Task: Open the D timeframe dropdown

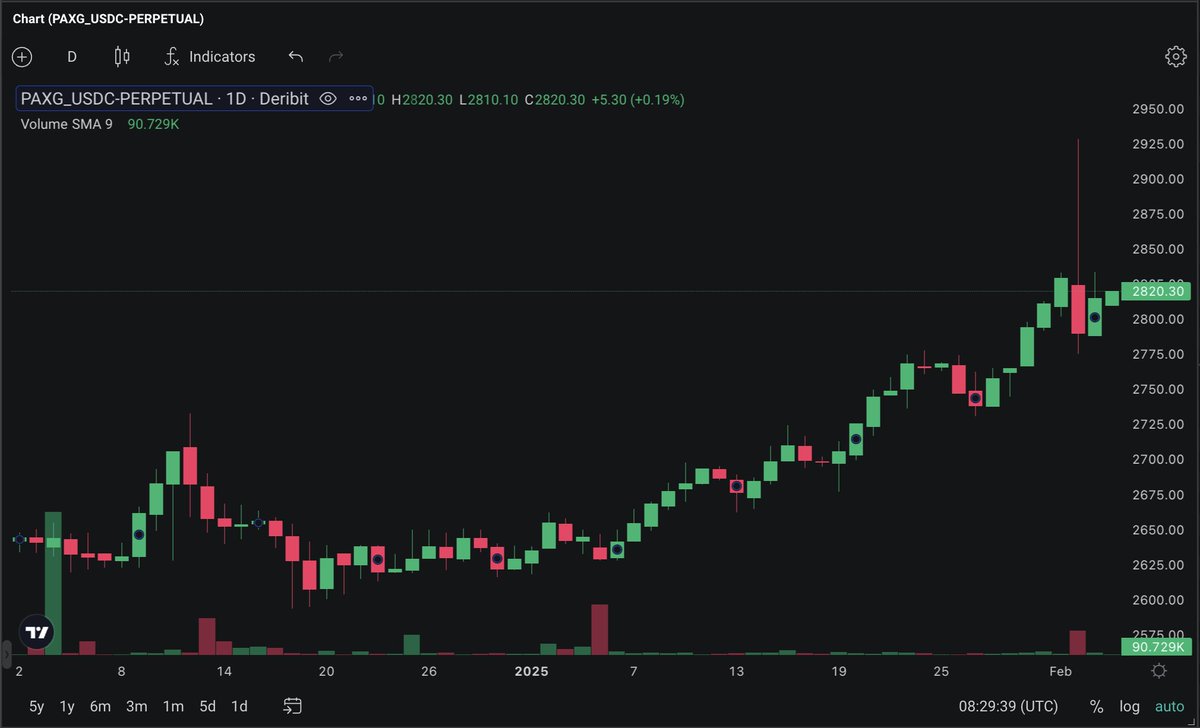Action: pyautogui.click(x=71, y=57)
